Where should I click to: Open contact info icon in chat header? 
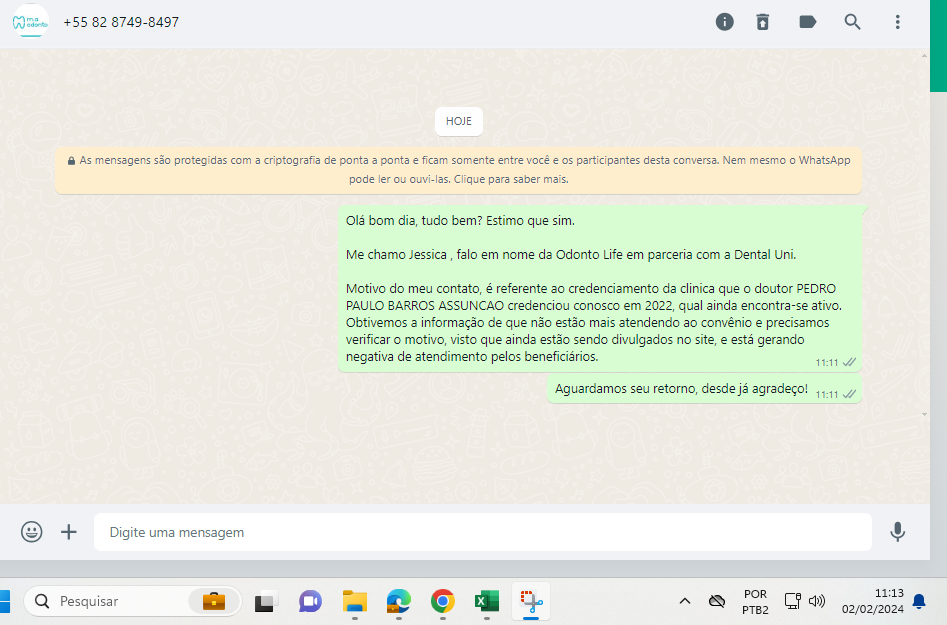[724, 22]
